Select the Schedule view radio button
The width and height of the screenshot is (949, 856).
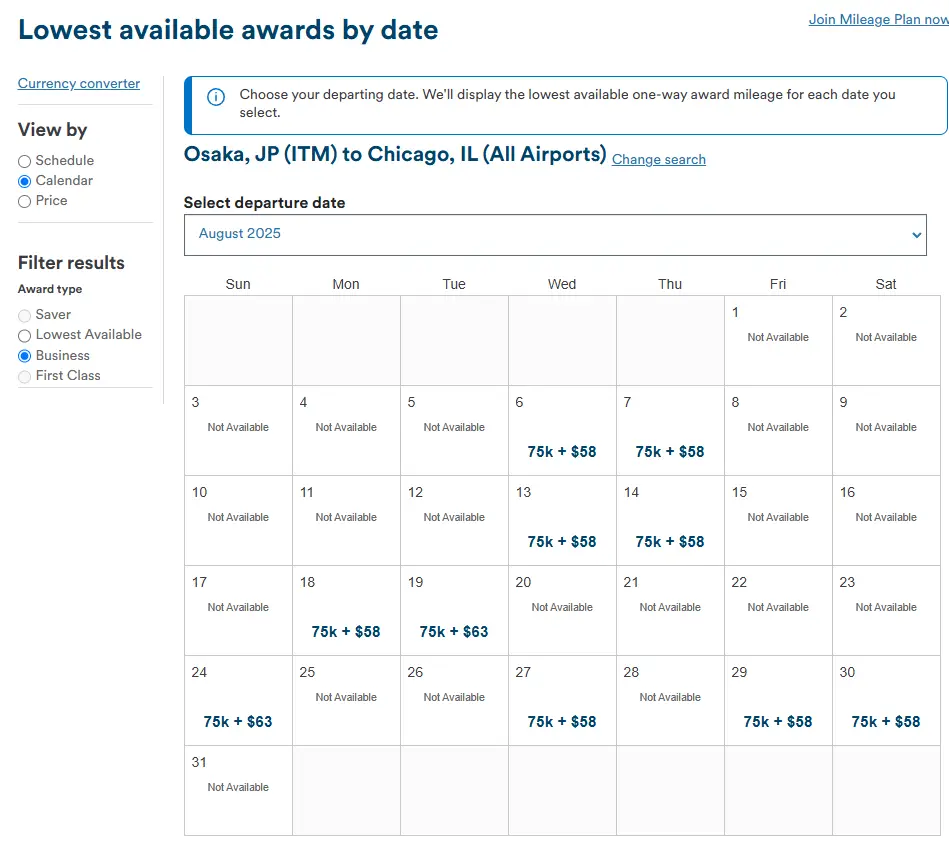point(24,161)
